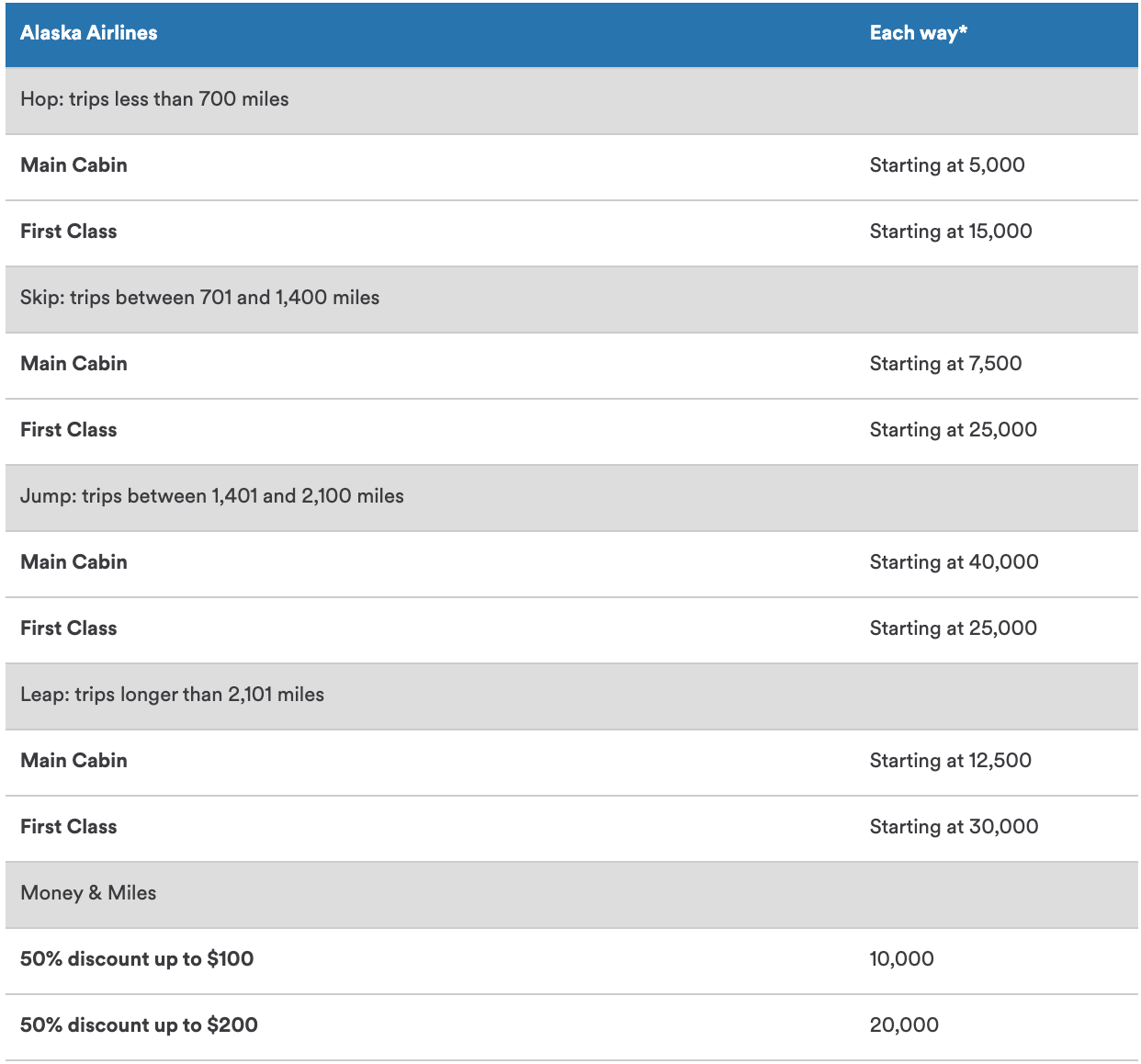
Task: Click Main Cabin under the Skip section
Action: coord(73,364)
